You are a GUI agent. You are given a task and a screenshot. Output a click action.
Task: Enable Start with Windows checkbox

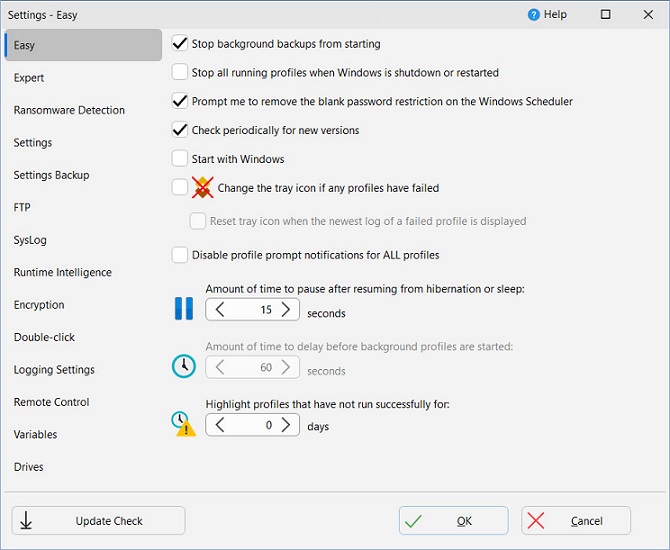point(179,159)
